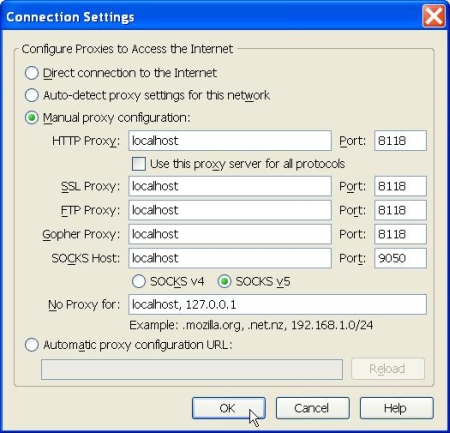Click the No Proxy for field
The width and height of the screenshot is (450, 433).
(x=277, y=304)
